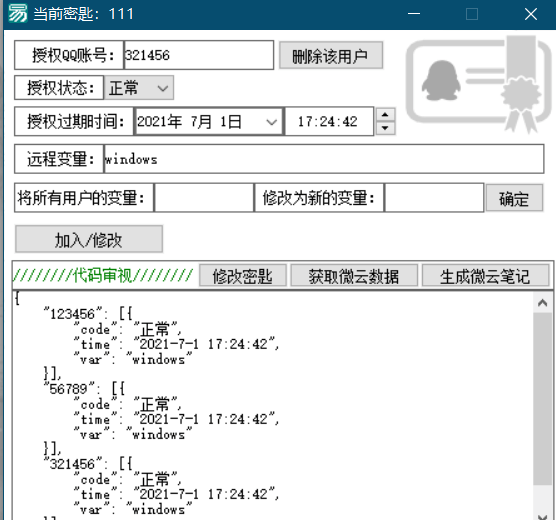556x520 pixels.
Task: Click the "56789" key in the JSON text
Action: tap(69, 389)
